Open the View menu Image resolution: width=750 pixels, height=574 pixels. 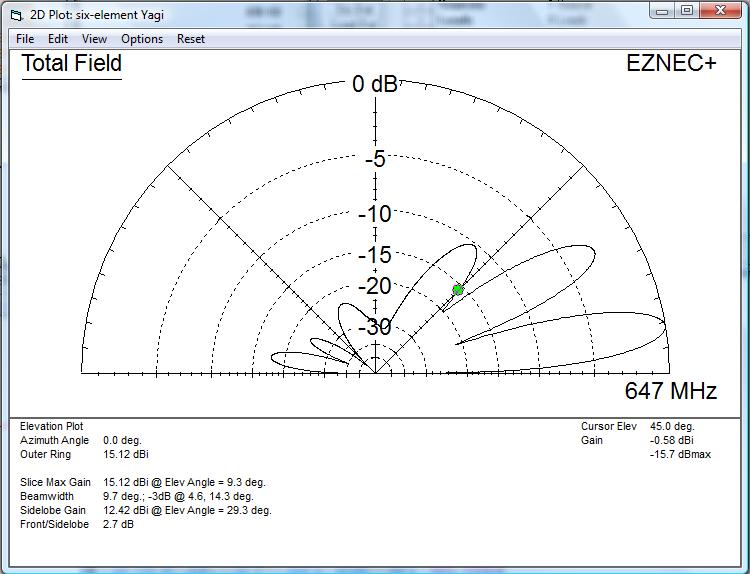coord(94,39)
